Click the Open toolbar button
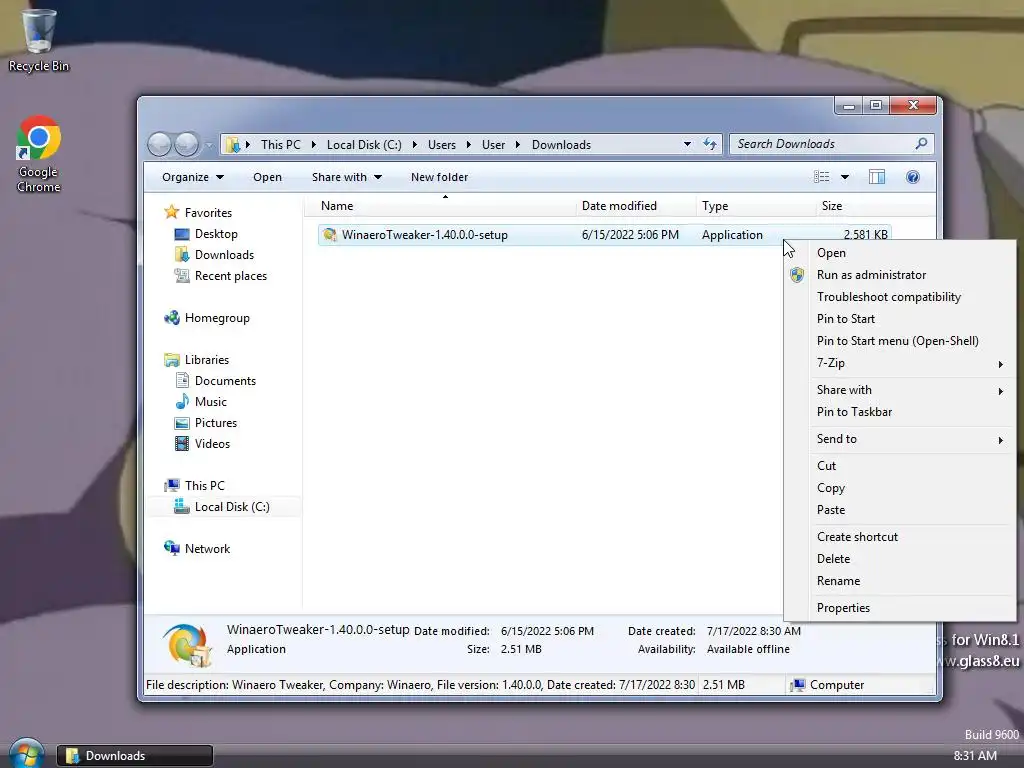The height and width of the screenshot is (768, 1024). 267,177
